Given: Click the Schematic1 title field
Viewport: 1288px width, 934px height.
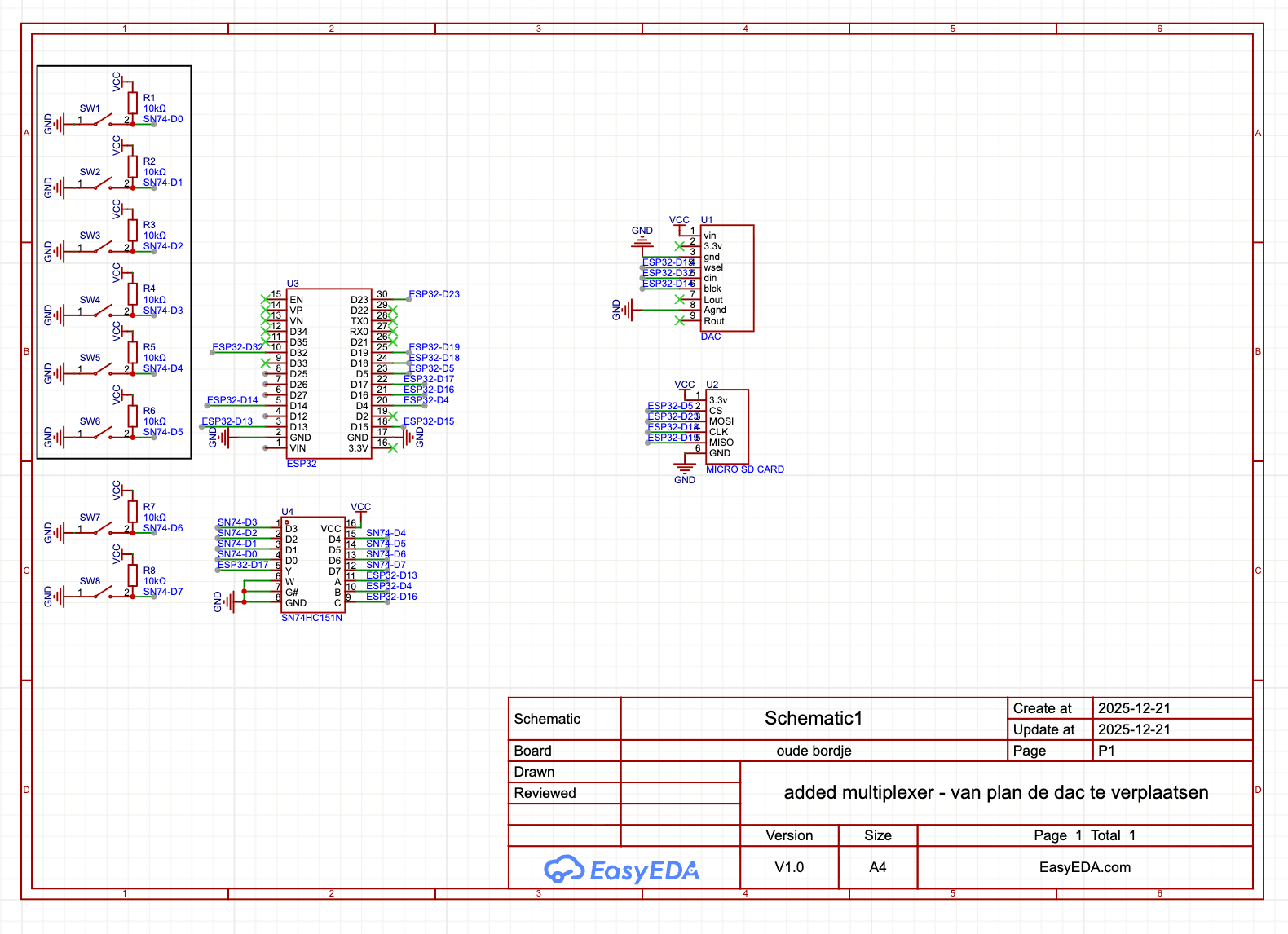Looking at the screenshot, I should click(x=814, y=718).
